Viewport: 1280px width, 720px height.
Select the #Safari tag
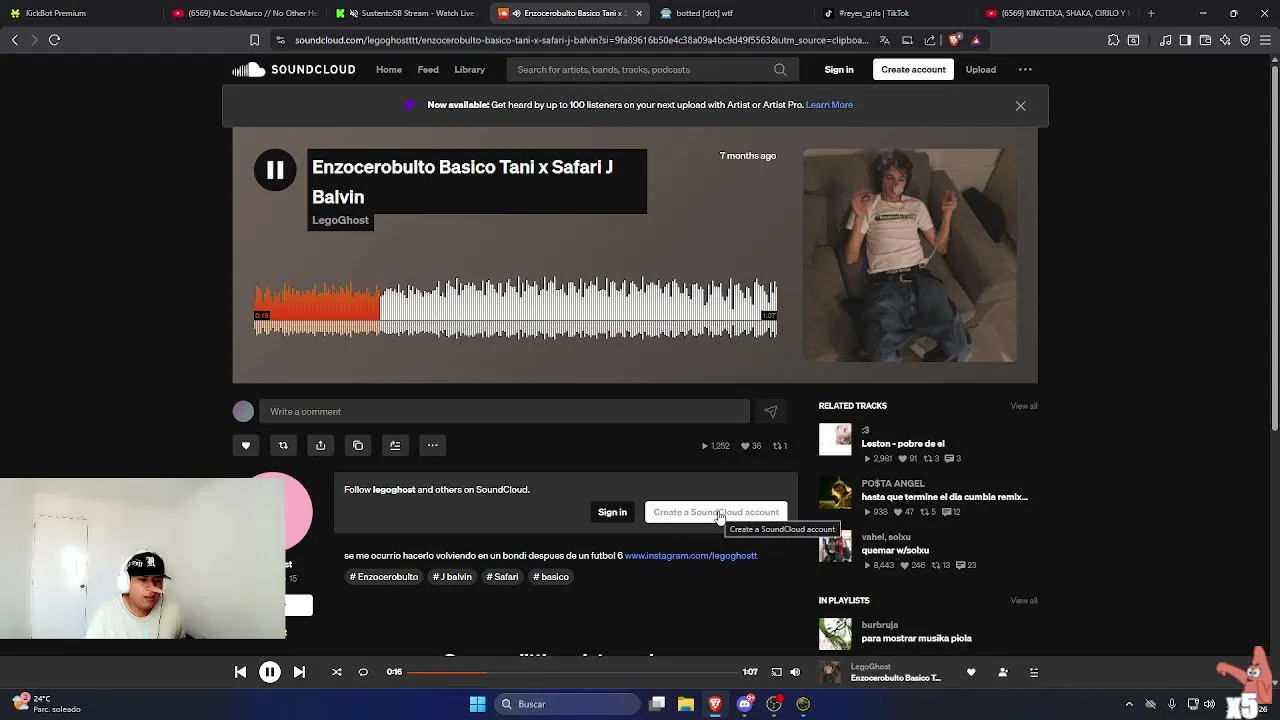[x=502, y=577]
